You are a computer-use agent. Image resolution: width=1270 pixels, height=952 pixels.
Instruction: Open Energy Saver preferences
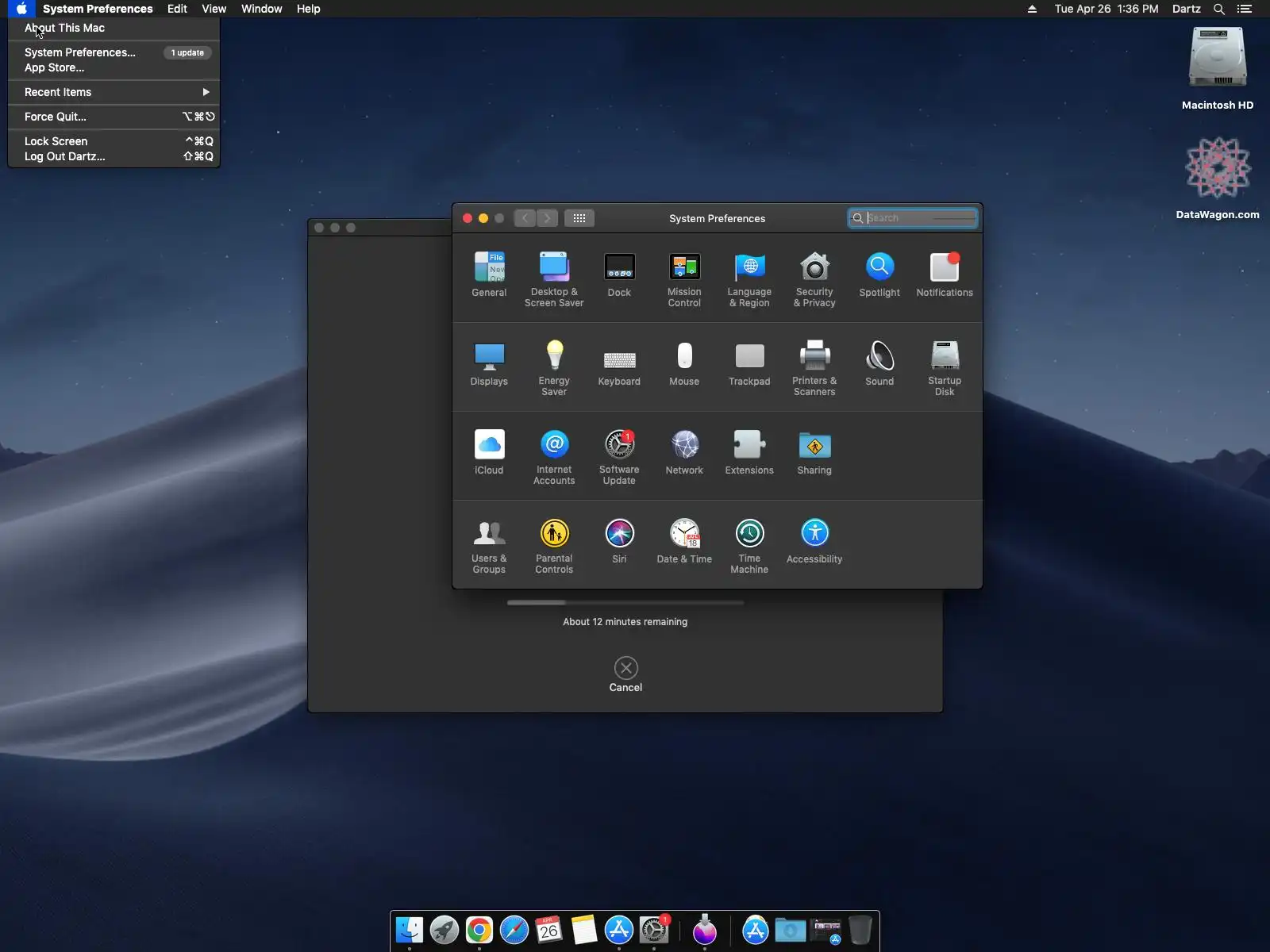point(554,368)
